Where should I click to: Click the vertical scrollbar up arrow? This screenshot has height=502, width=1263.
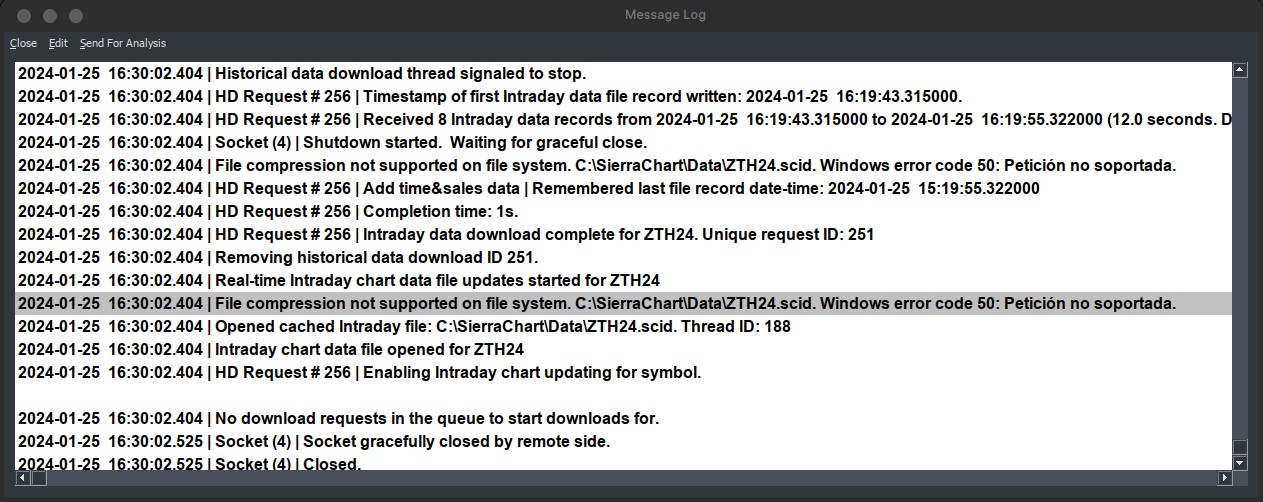pyautogui.click(x=1240, y=70)
